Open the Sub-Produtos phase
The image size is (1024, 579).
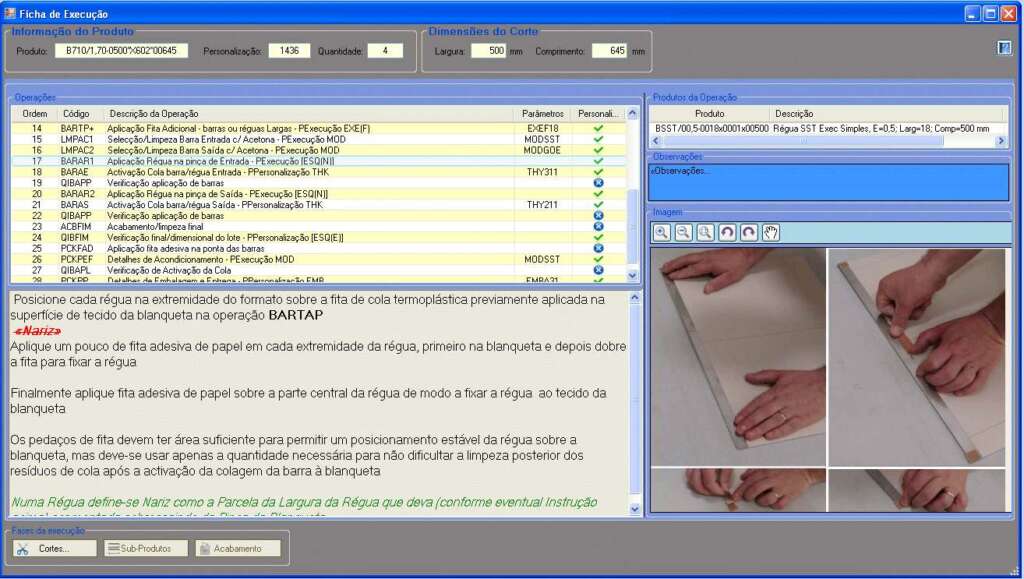click(x=146, y=548)
